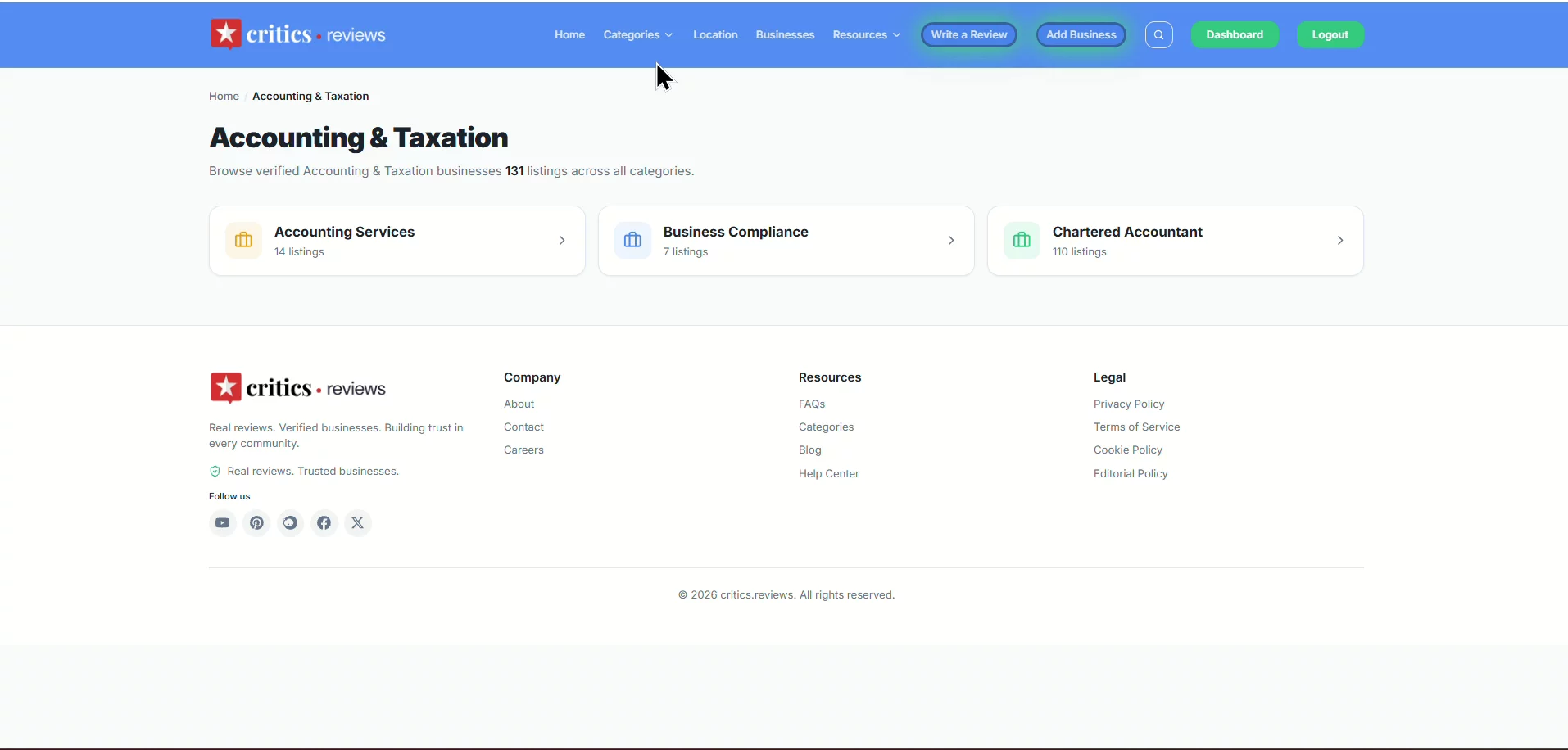Open the X (Twitter) profile
The image size is (1568, 750).
pos(358,523)
